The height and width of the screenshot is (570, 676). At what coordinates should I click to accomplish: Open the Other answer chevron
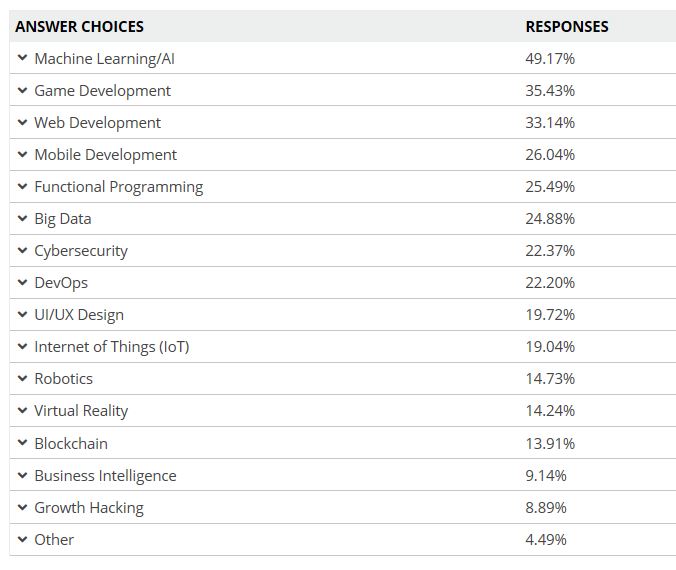coord(22,539)
